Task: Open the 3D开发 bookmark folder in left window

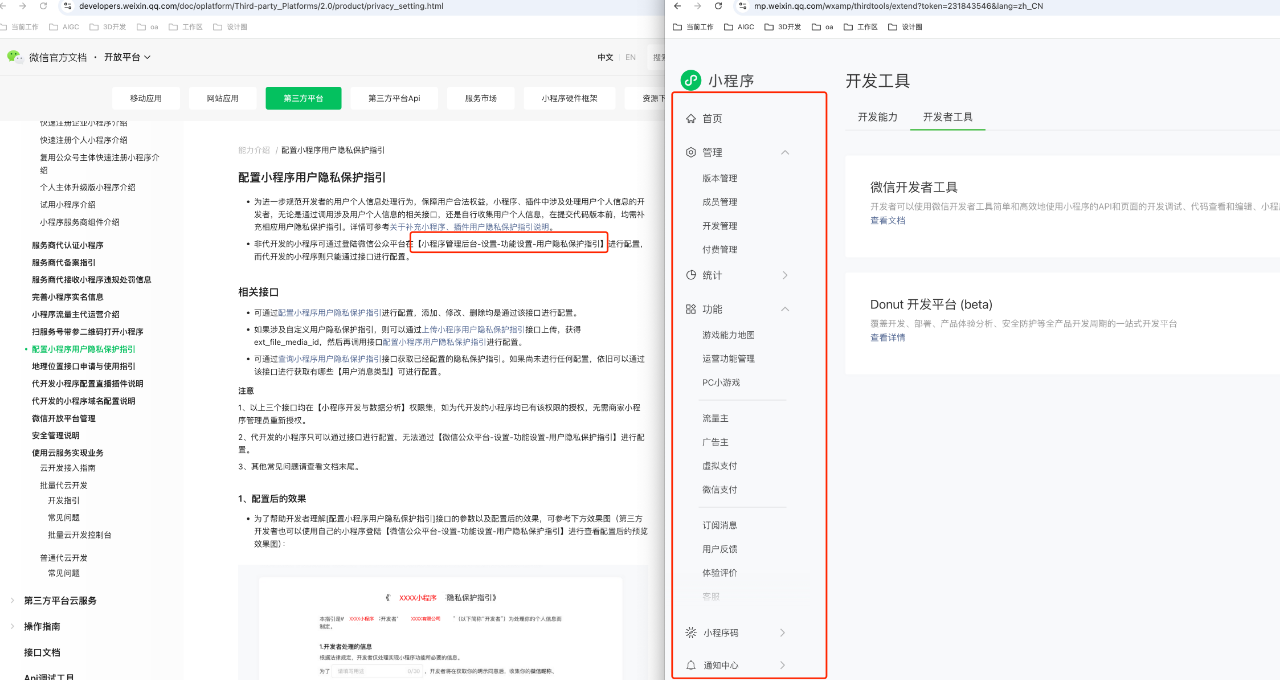Action: point(110,27)
